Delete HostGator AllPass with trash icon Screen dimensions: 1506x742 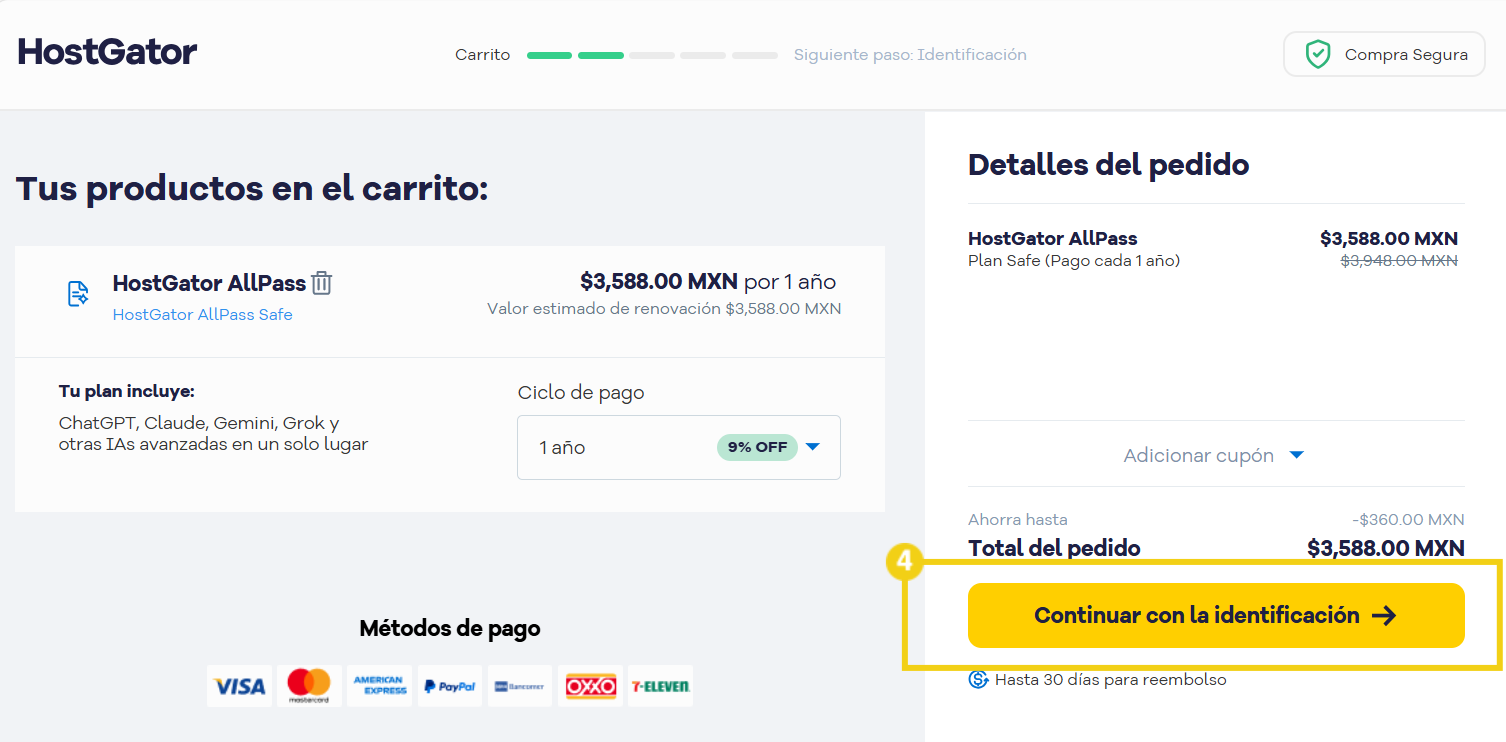(x=321, y=283)
